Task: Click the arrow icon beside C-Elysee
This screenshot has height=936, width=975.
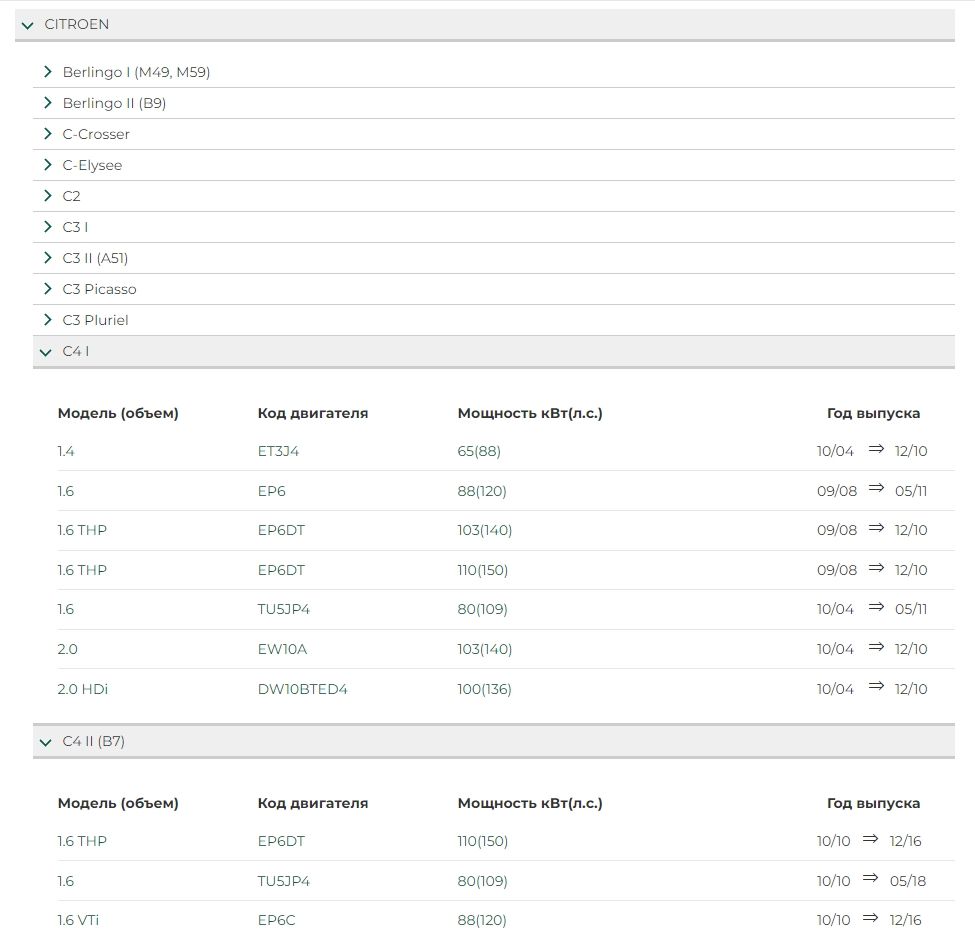Action: [x=47, y=165]
